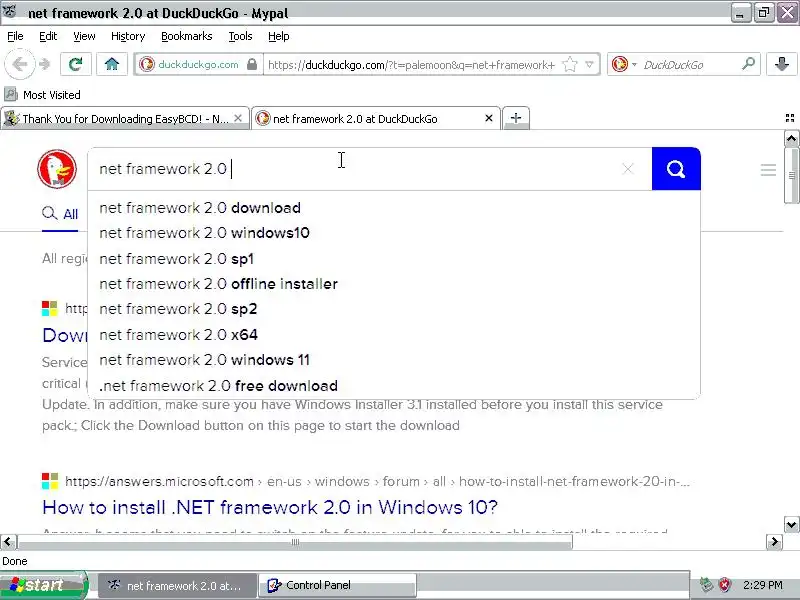Viewport: 800px width, 600px height.
Task: Click the red shield security tray icon
Action: (724, 585)
